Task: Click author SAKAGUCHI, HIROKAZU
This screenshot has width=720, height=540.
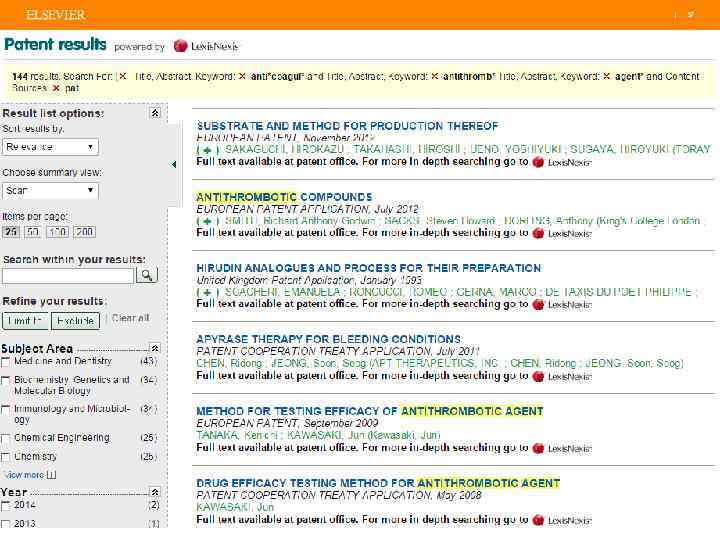Action: pyautogui.click(x=284, y=149)
